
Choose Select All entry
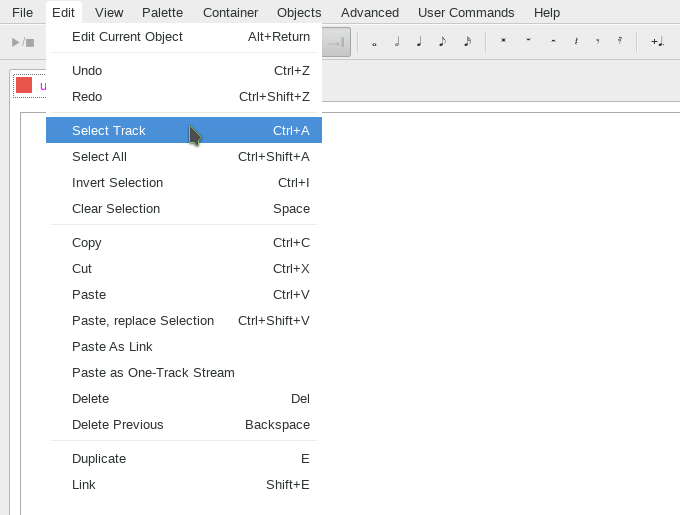[x=184, y=156]
